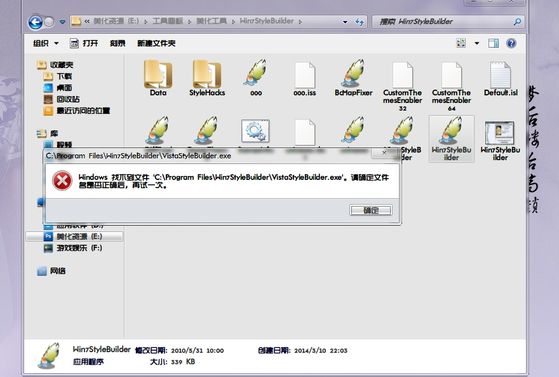Select 美化工具 breadcrumb segment
Image resolution: width=559 pixels, height=377 pixels.
click(x=211, y=21)
